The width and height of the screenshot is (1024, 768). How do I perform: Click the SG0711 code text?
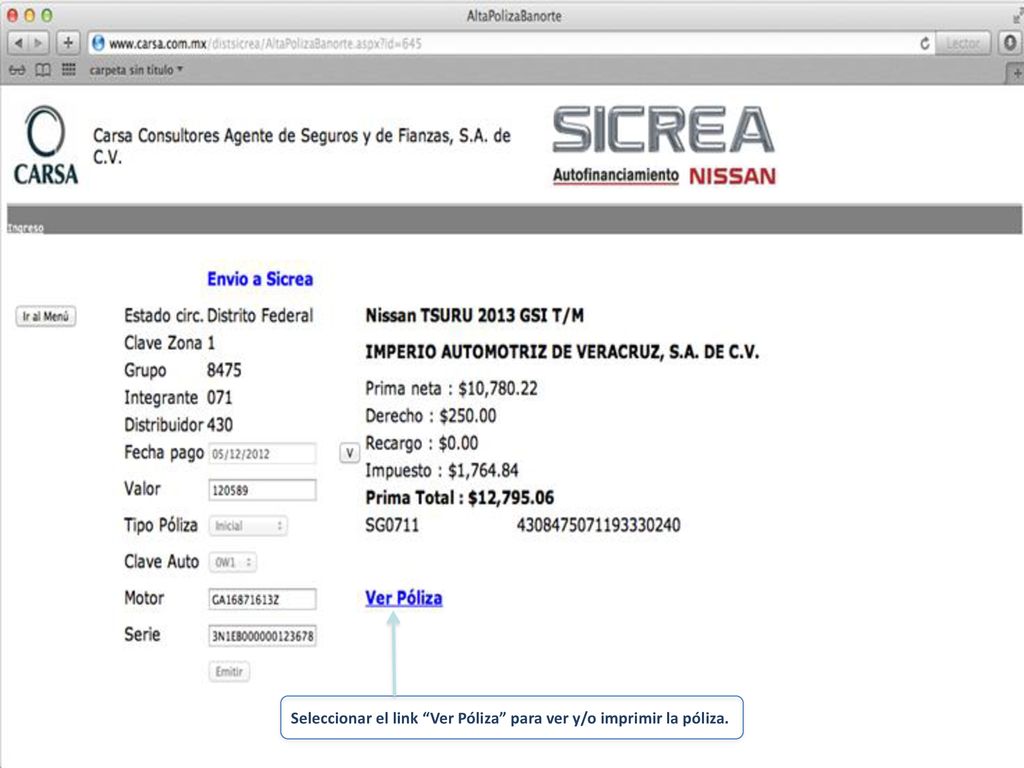tap(392, 525)
